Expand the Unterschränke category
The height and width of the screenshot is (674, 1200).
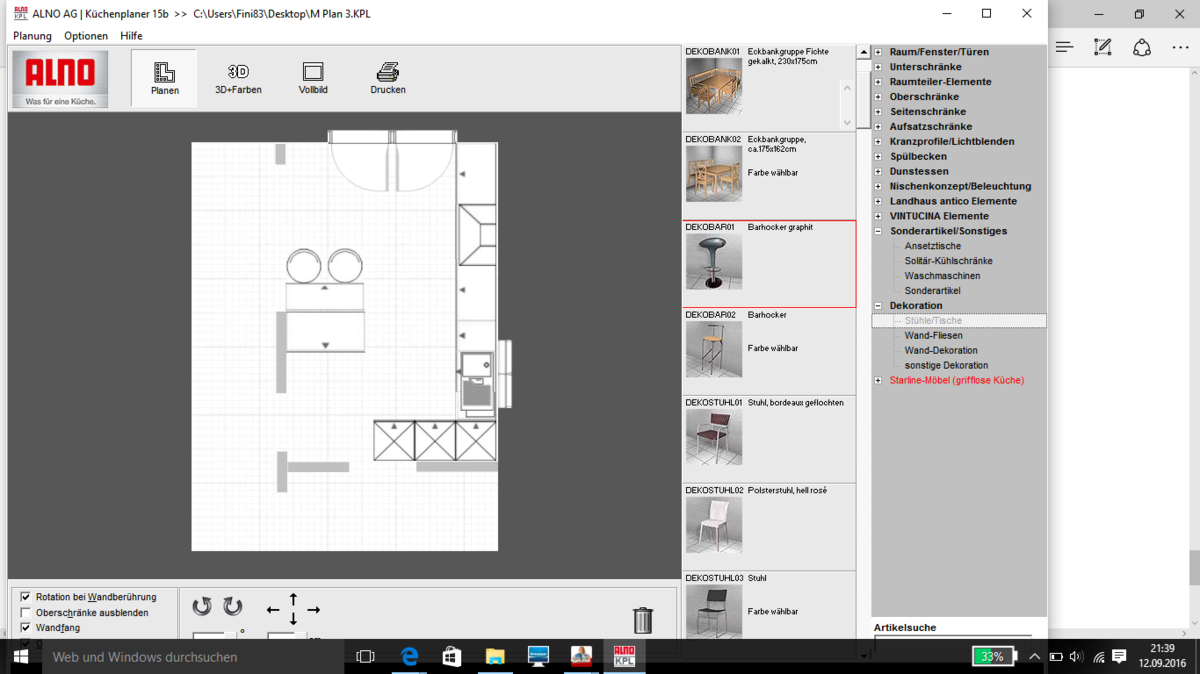click(x=878, y=67)
